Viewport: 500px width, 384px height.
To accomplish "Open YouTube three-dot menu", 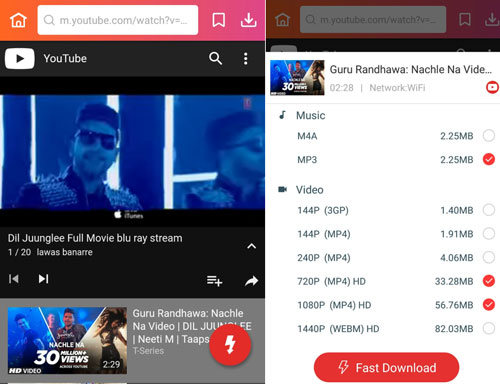I will [x=246, y=59].
